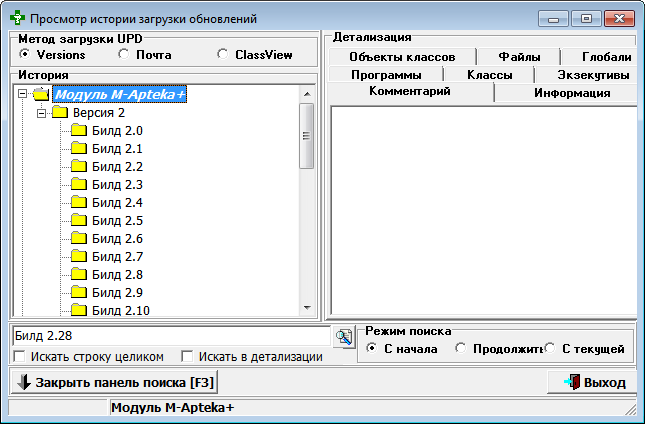This screenshot has height=424, width=645.
Task: Click the folder icon of Билд 2.0
Action: [x=79, y=131]
